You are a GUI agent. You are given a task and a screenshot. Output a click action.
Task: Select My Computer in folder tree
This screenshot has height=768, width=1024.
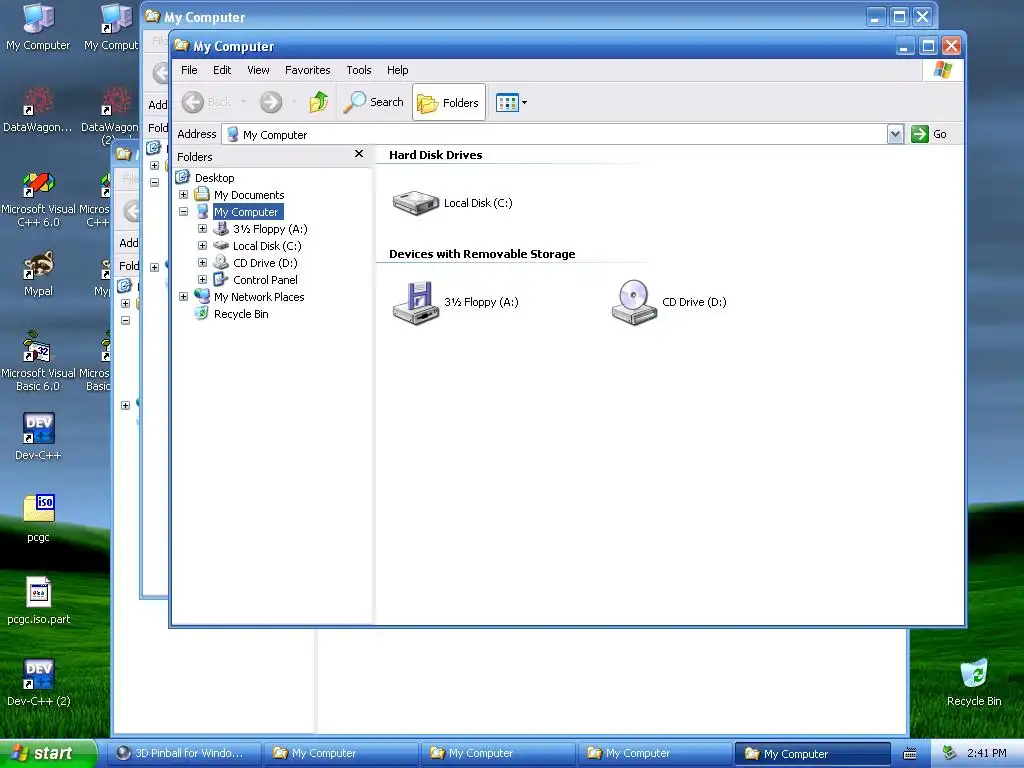click(246, 212)
